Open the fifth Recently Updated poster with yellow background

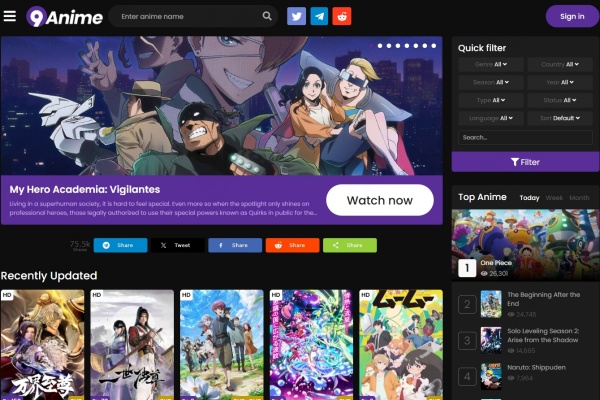401,345
